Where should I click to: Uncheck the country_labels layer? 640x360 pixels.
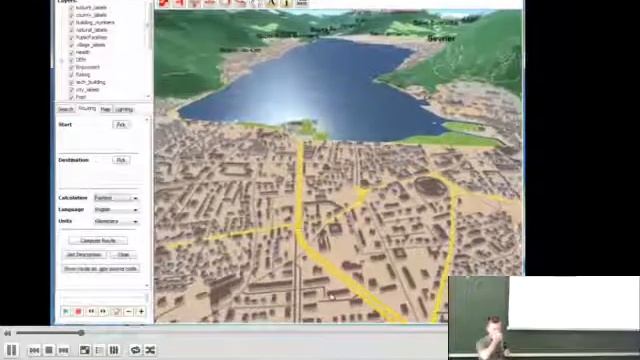tap(71, 15)
